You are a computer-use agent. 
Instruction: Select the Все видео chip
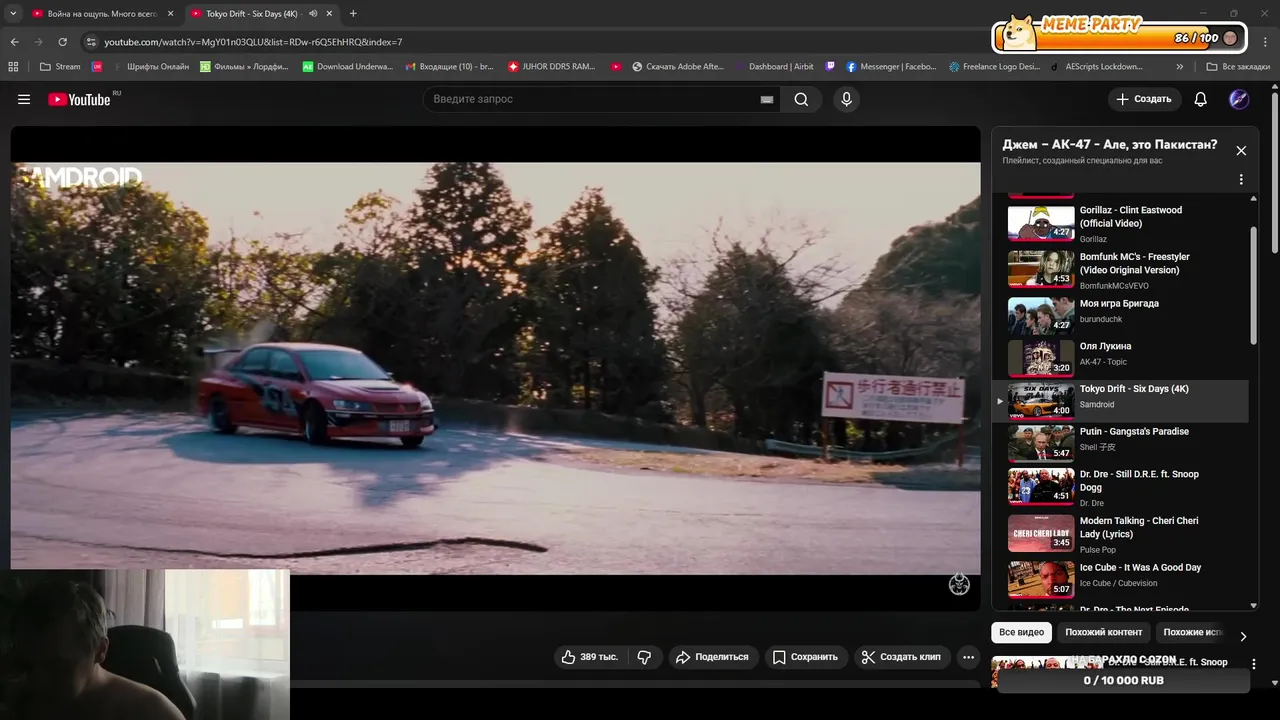1021,632
